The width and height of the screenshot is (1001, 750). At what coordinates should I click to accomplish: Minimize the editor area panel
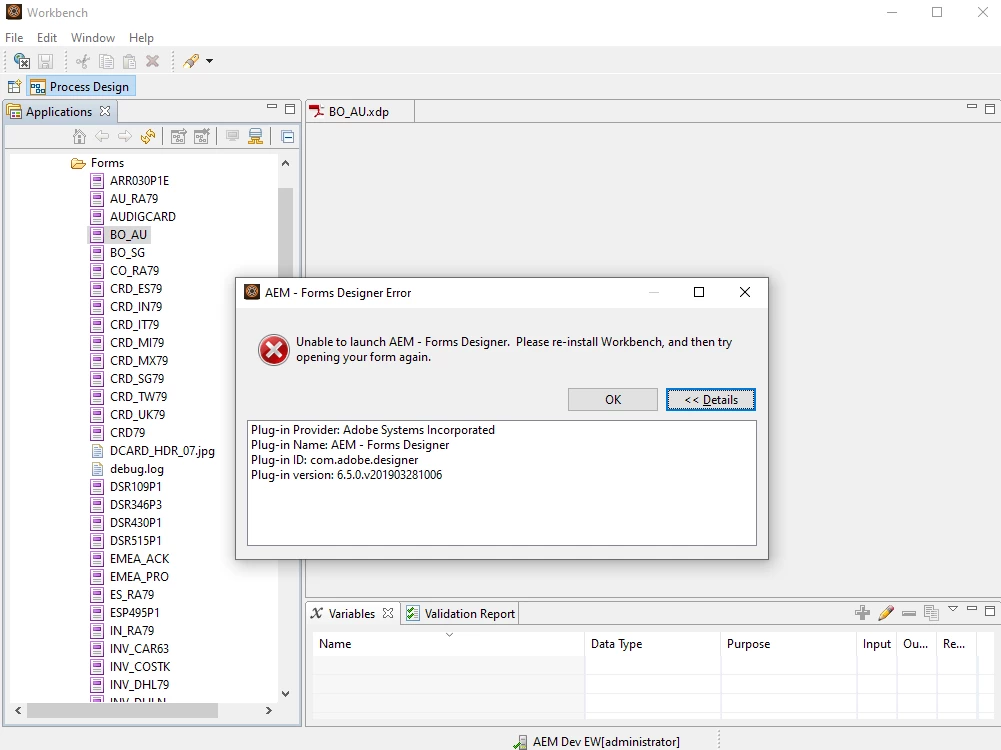coord(972,107)
